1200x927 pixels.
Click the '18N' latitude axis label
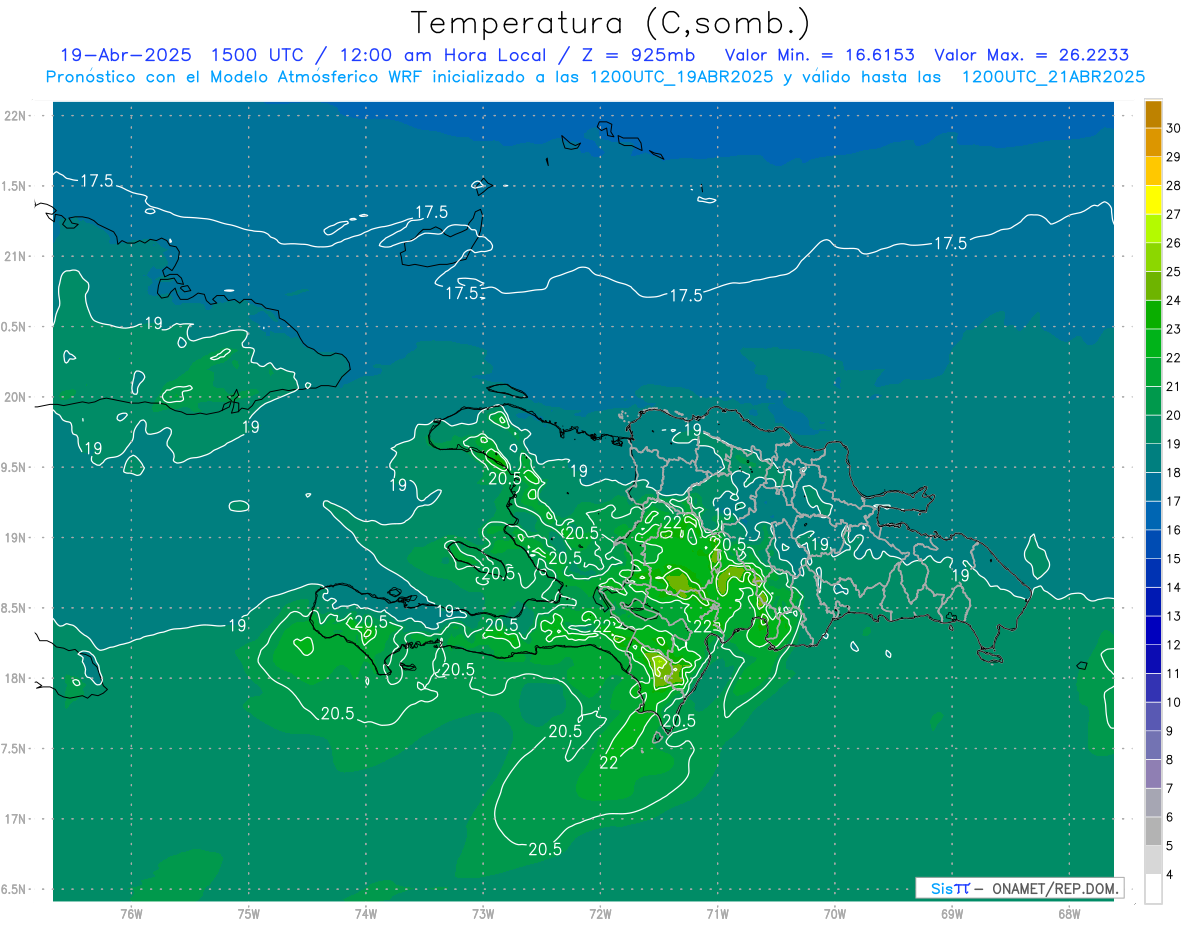tap(15, 678)
